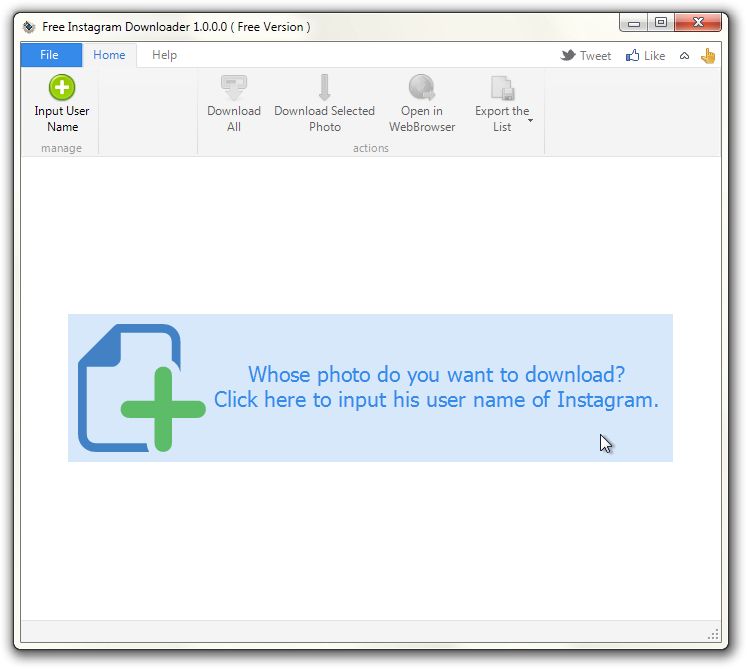Click the resize grip in the status bar corner
This screenshot has height=669, width=747.
click(x=714, y=634)
